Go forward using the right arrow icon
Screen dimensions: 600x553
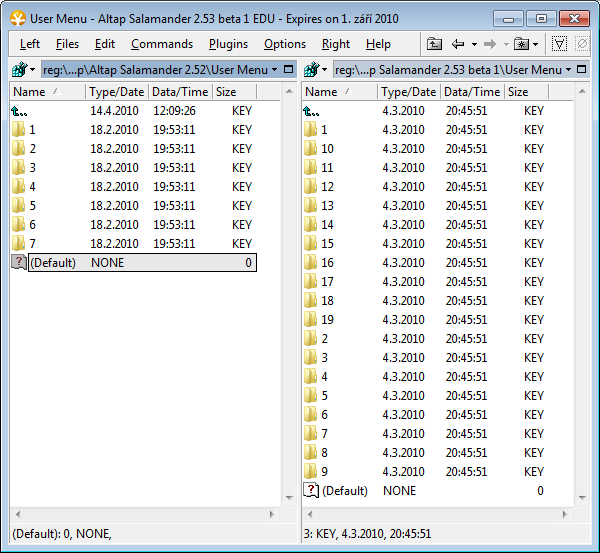[x=490, y=44]
